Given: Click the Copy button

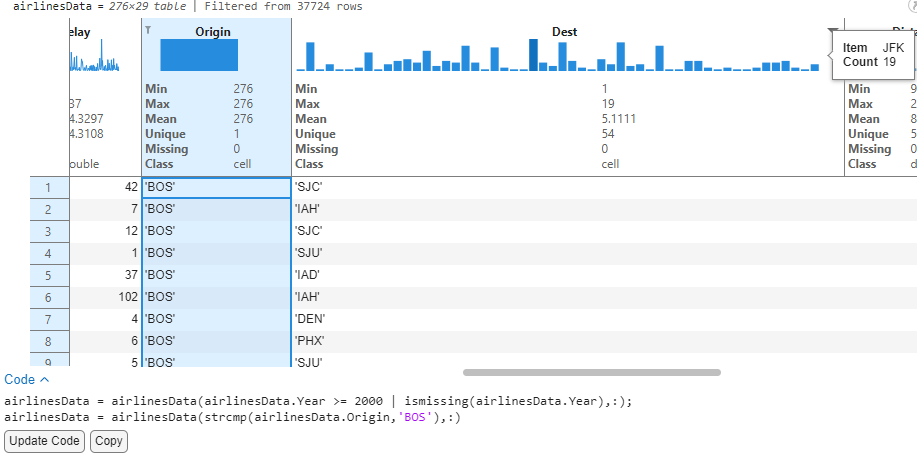Looking at the screenshot, I should (109, 441).
